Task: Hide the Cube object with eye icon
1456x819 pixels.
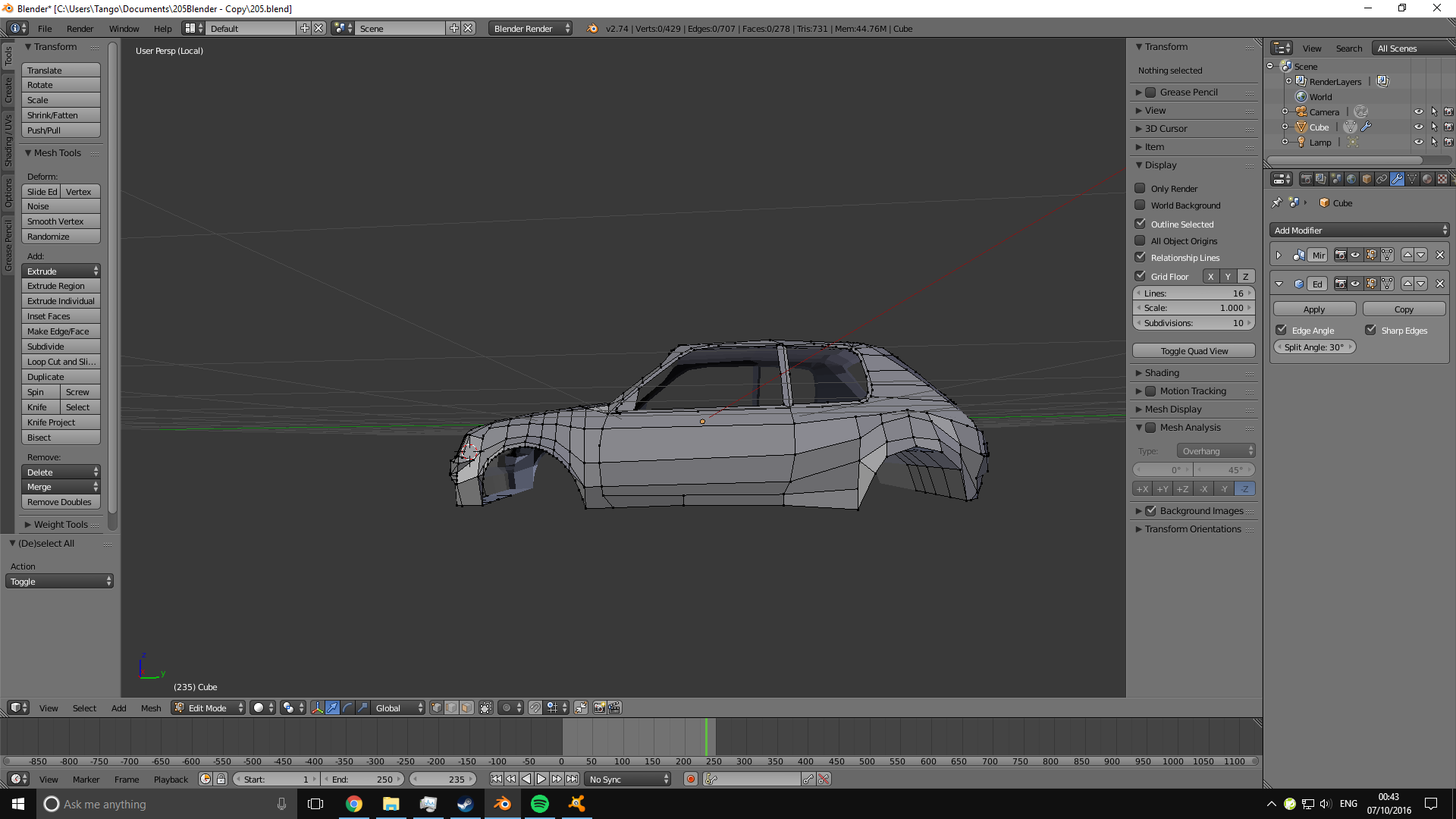Action: [x=1418, y=127]
